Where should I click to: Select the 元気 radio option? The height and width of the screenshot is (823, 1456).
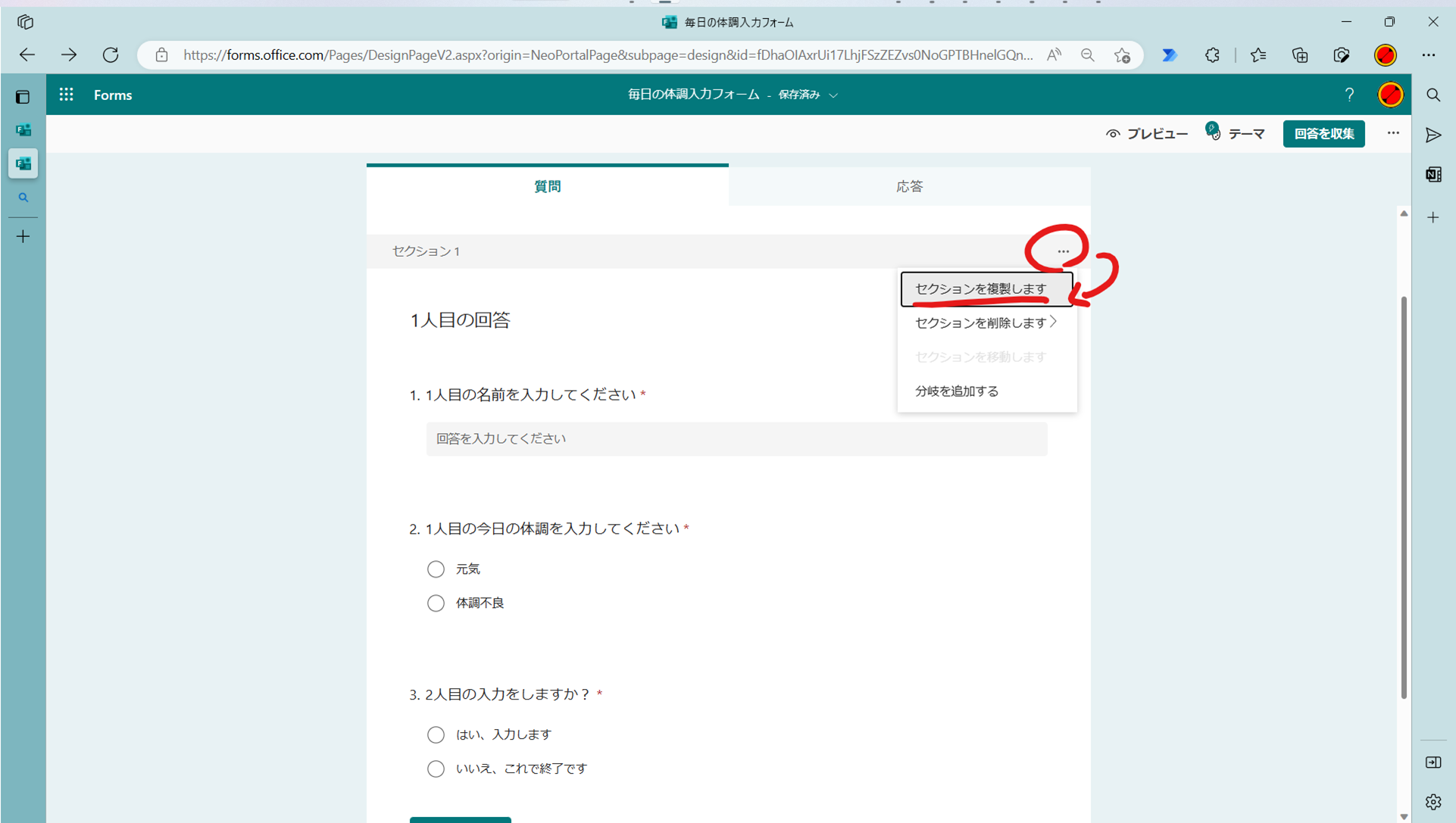coord(436,569)
